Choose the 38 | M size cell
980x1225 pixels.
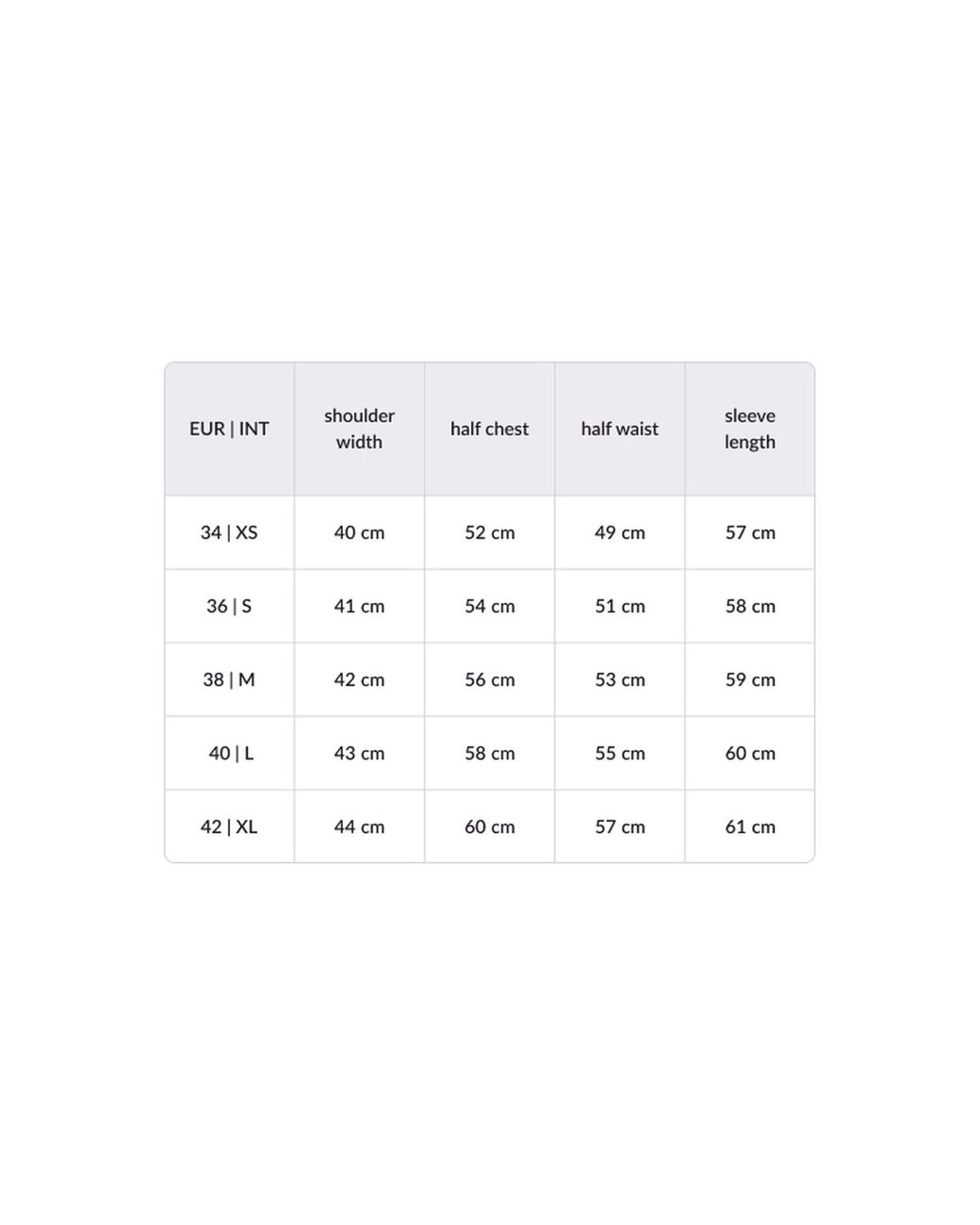pyautogui.click(x=229, y=679)
